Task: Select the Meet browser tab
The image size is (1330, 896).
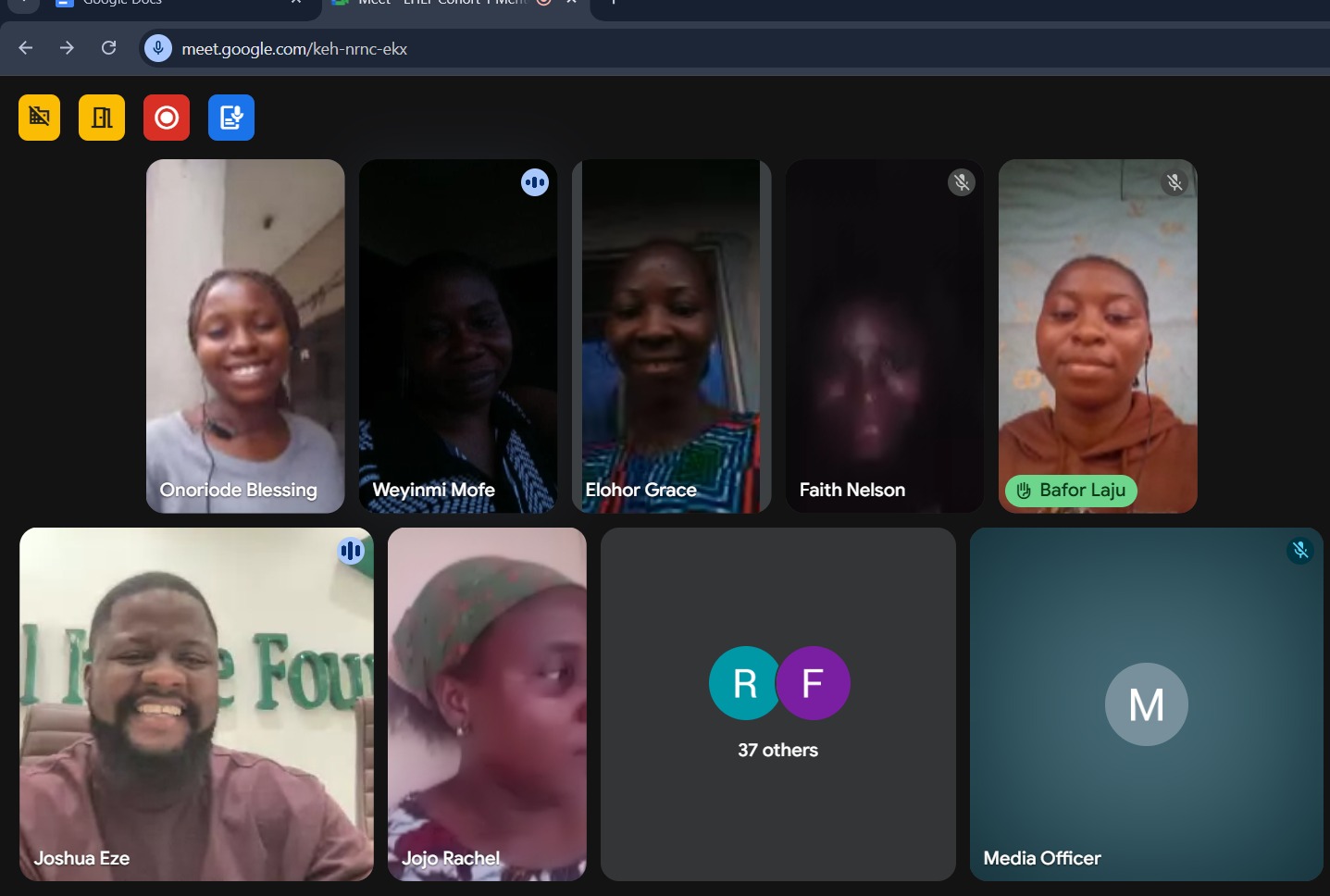Action: pos(444,4)
